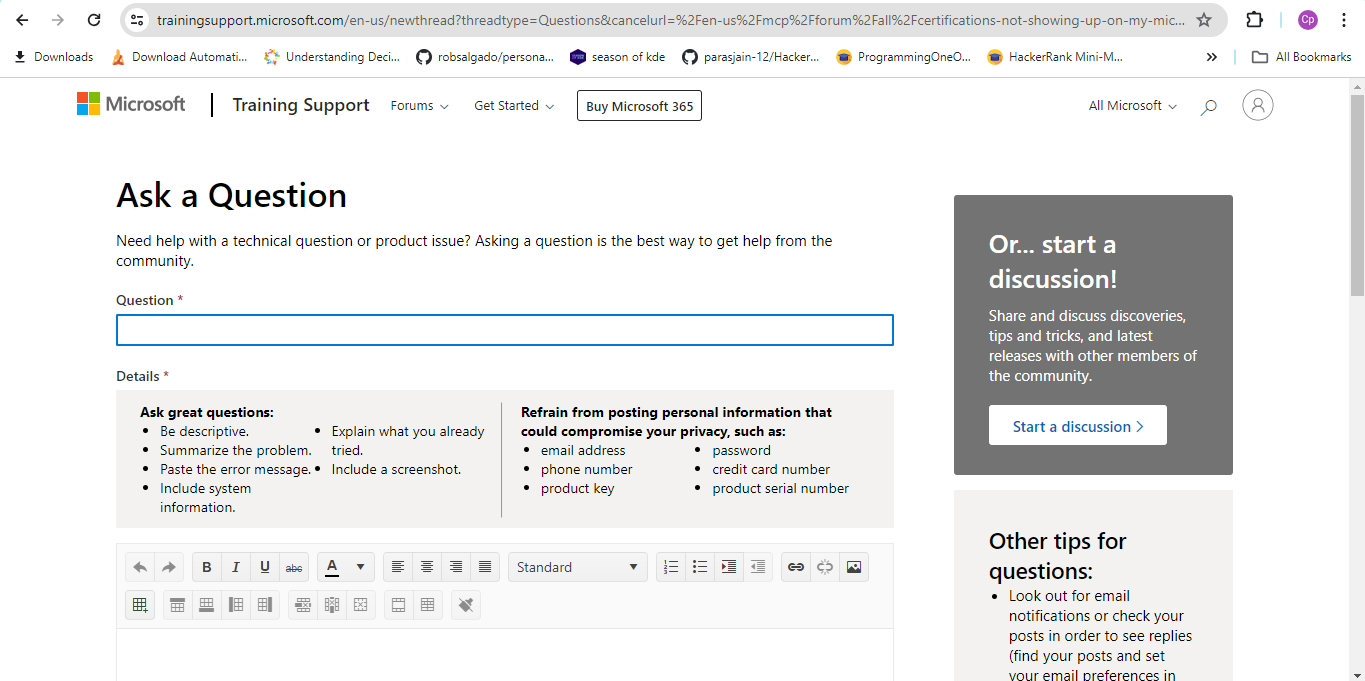The height and width of the screenshot is (681, 1365).
Task: Open the robsalgado/persona... bookmark
Action: pyautogui.click(x=486, y=57)
